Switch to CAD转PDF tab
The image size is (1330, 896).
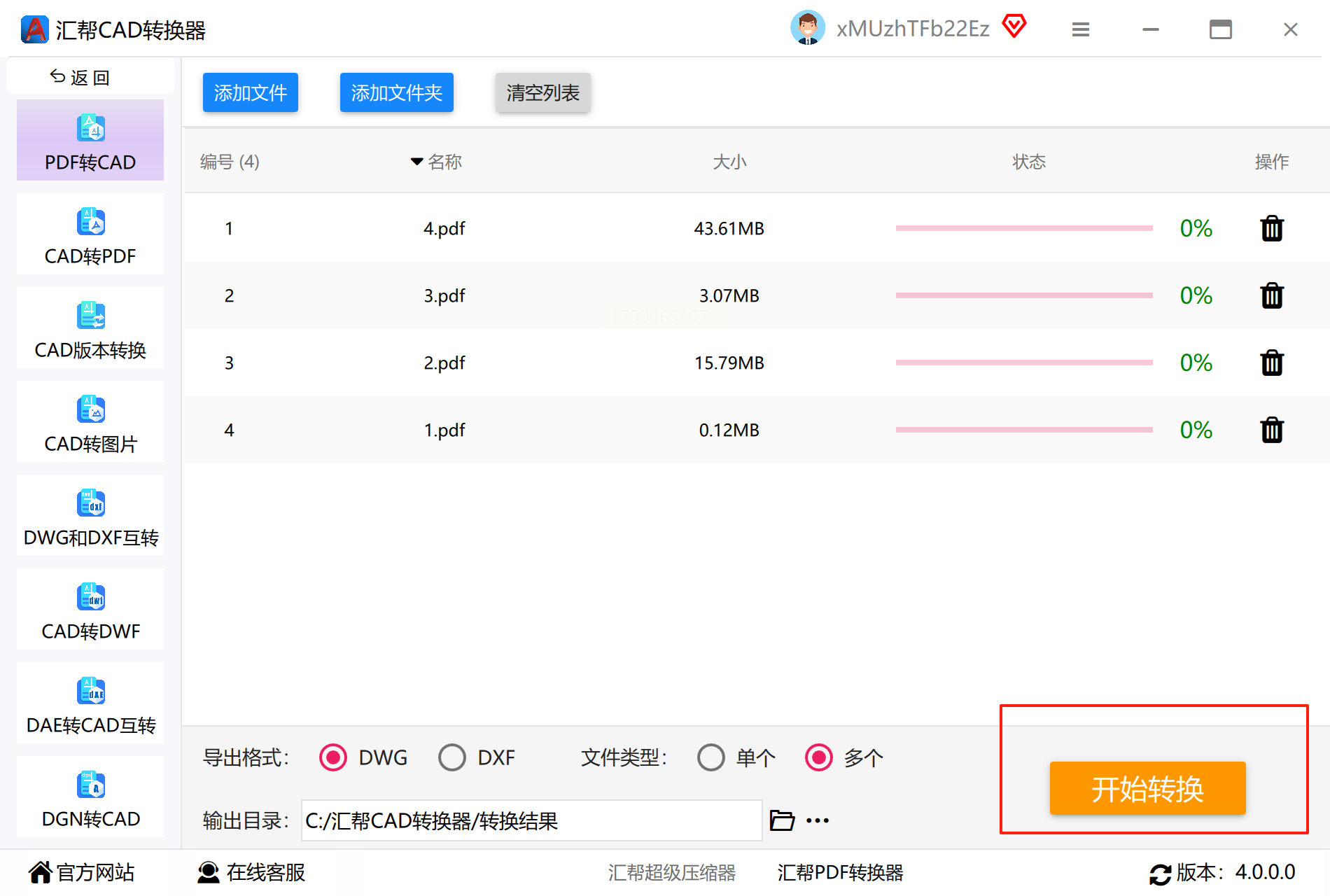tap(90, 234)
